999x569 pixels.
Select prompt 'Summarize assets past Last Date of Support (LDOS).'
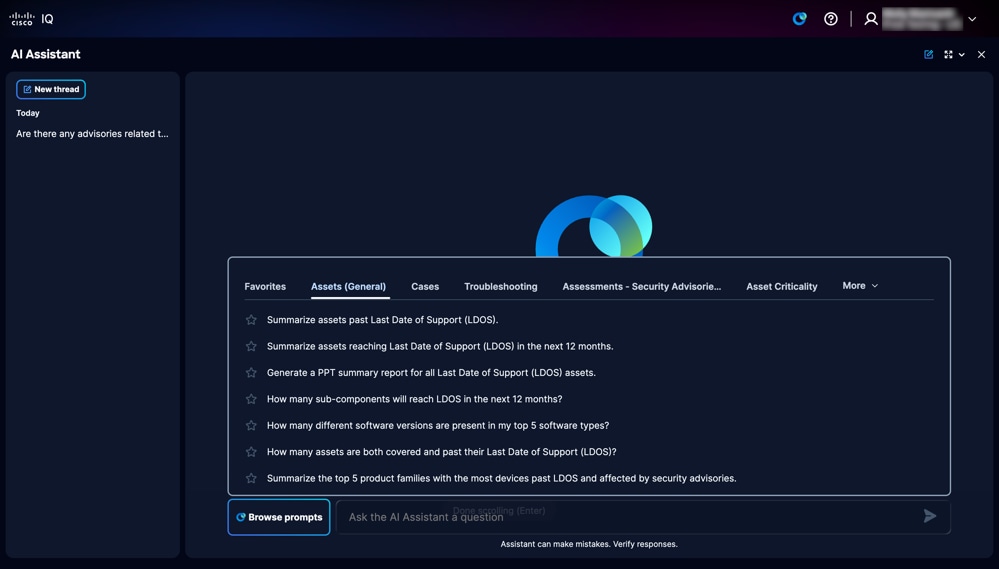pos(382,320)
